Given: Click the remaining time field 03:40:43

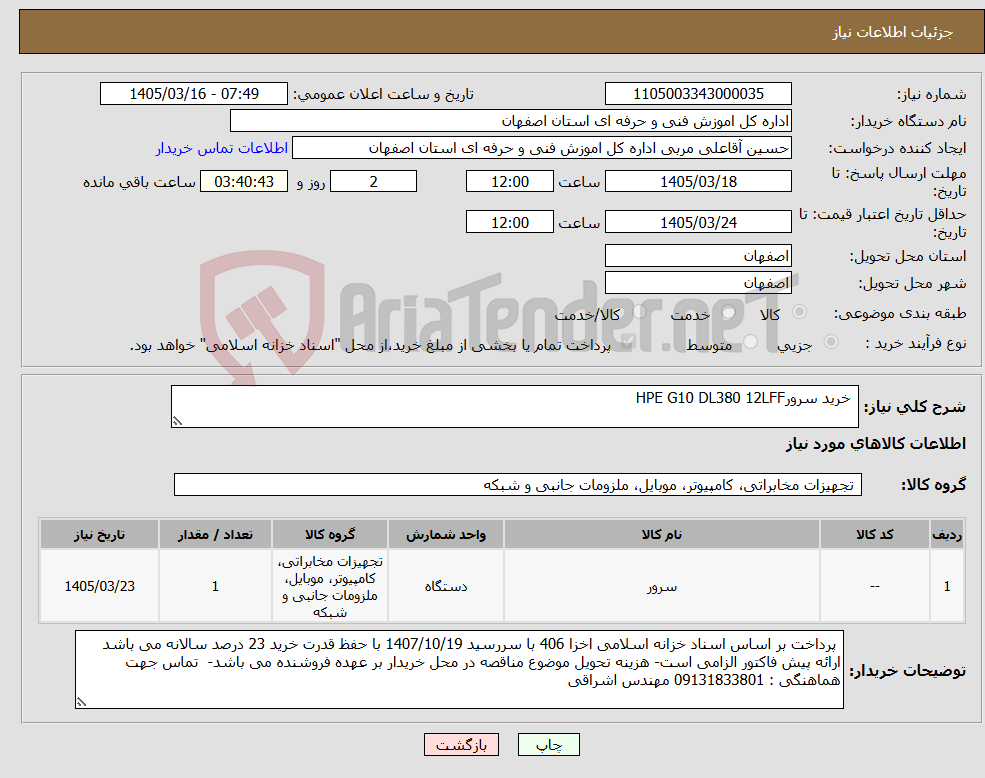Looking at the screenshot, I should point(244,182).
